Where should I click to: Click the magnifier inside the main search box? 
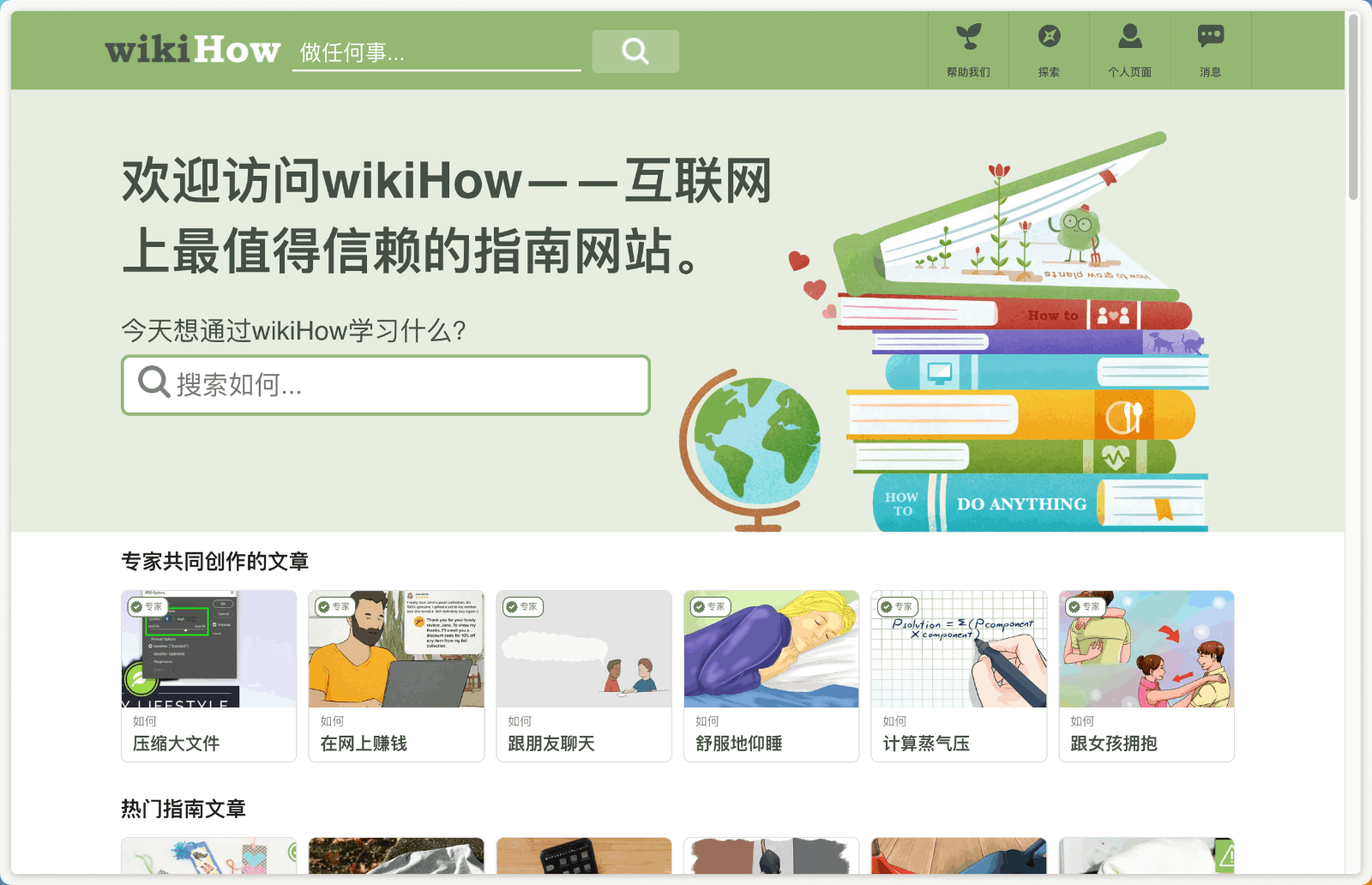click(x=153, y=382)
